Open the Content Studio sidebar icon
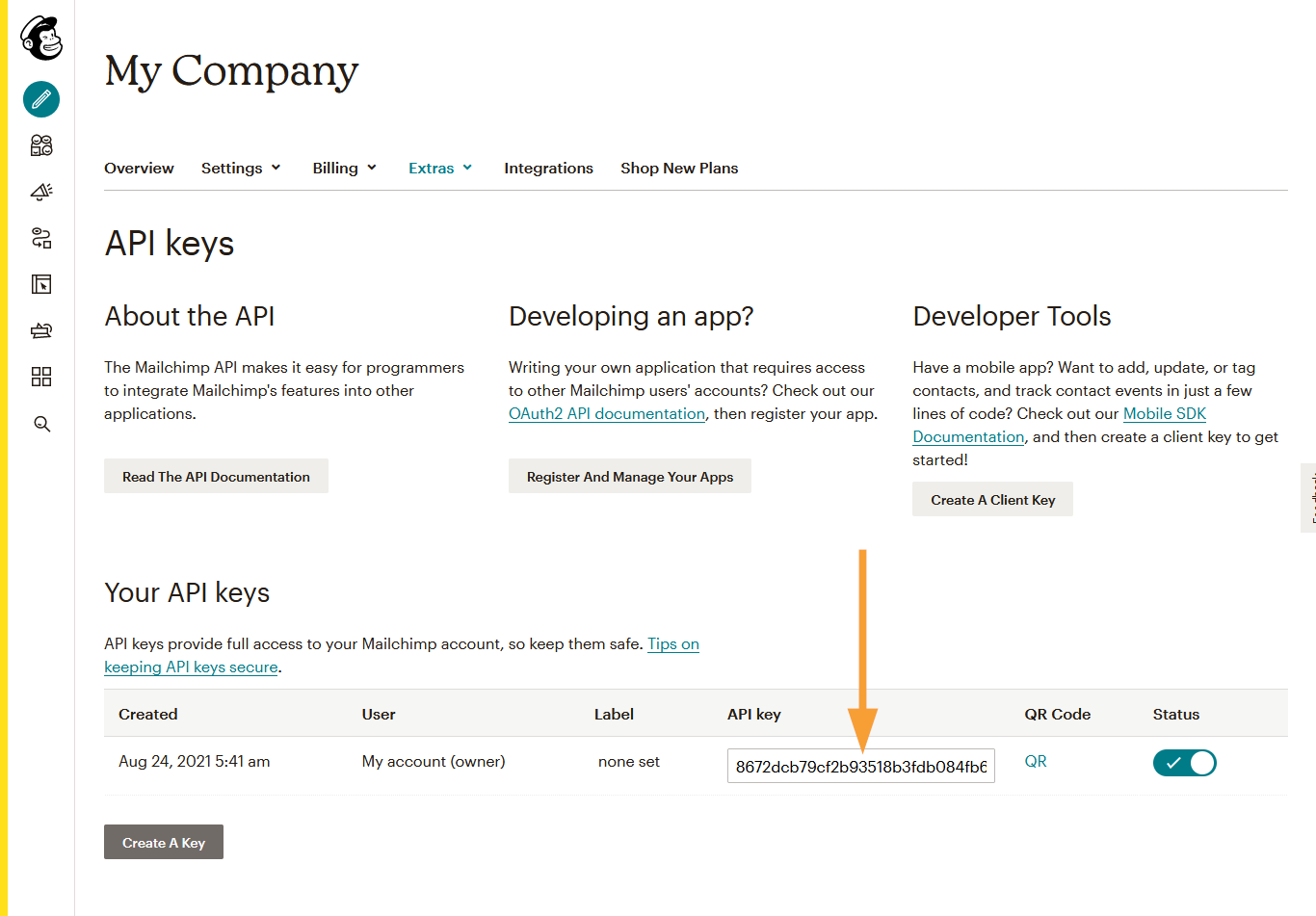The image size is (1316, 916). 41,330
